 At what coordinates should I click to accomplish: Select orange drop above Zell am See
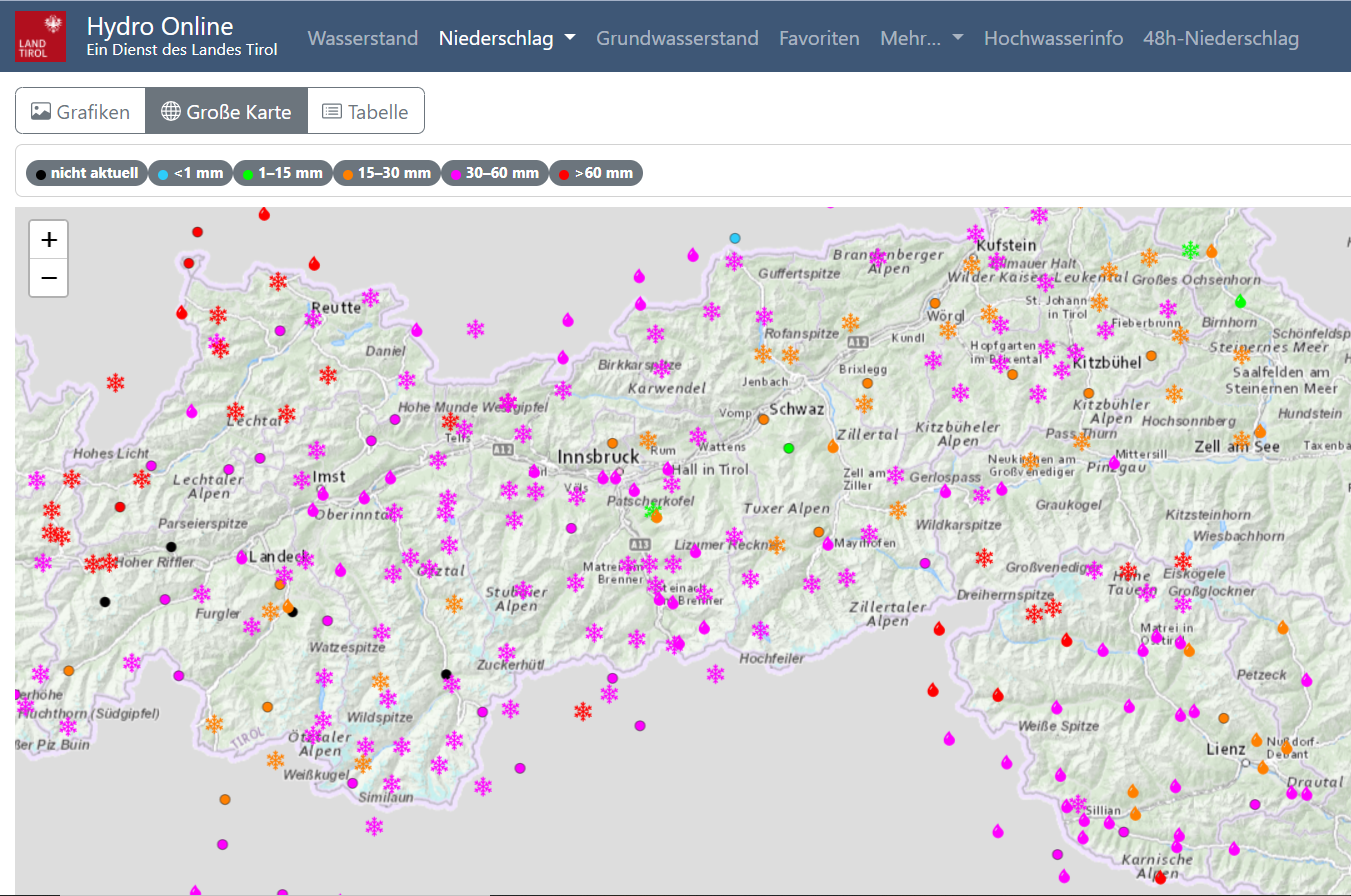point(1260,431)
